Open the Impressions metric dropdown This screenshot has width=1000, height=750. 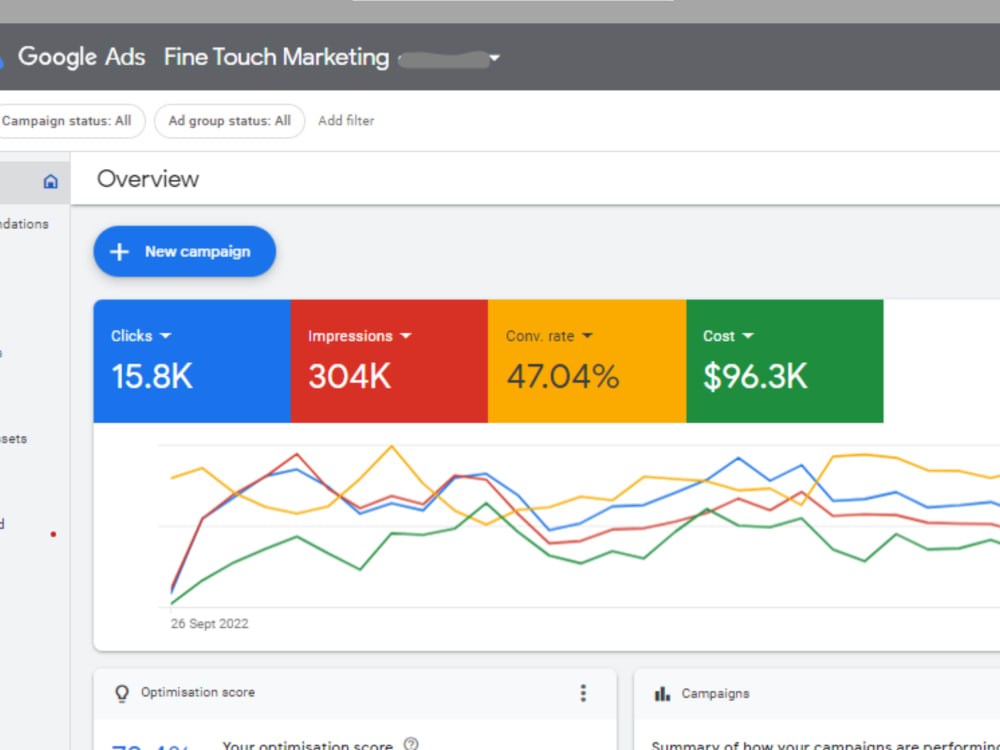[406, 335]
